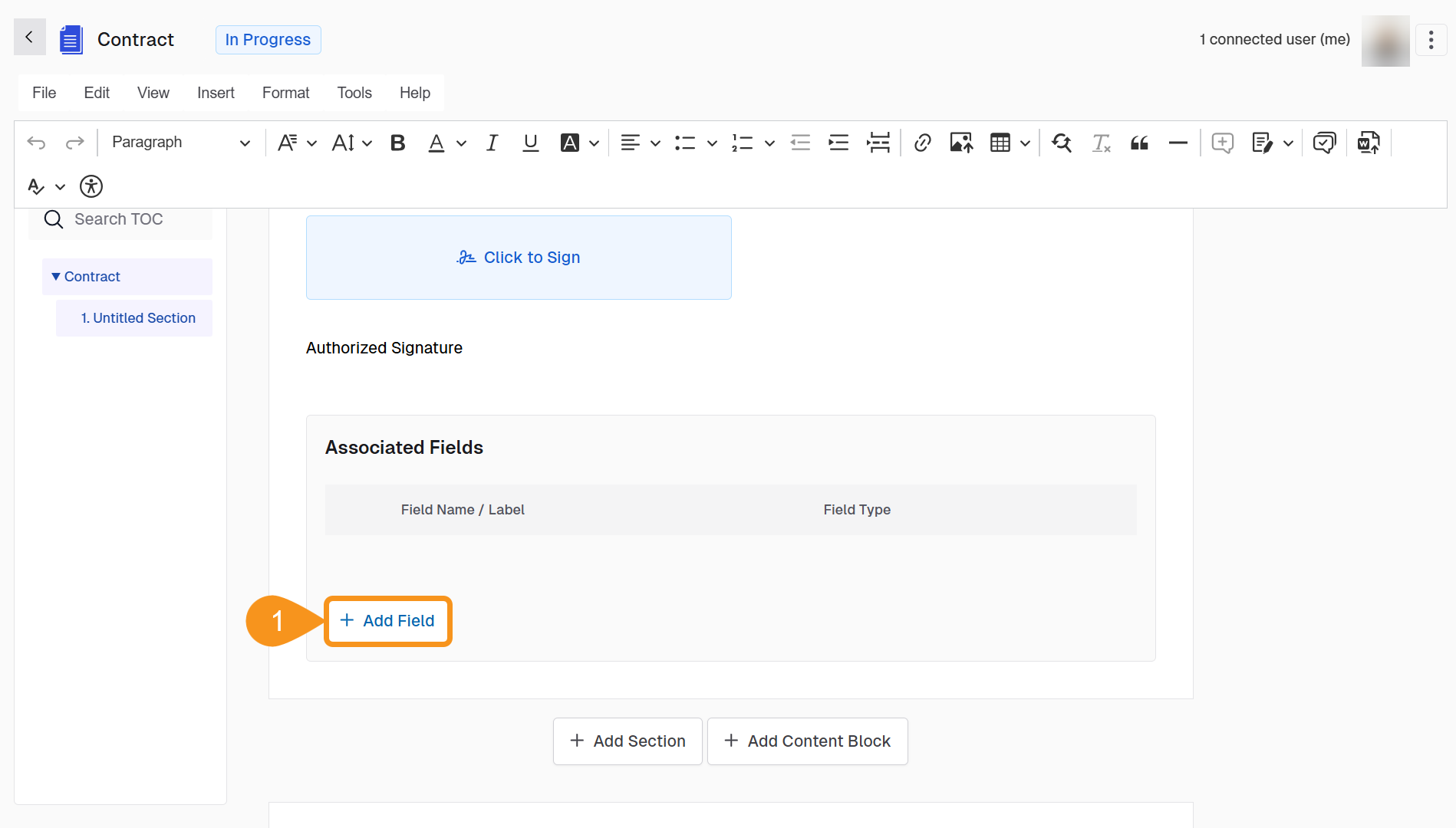Open the Paragraph style dropdown

(180, 143)
